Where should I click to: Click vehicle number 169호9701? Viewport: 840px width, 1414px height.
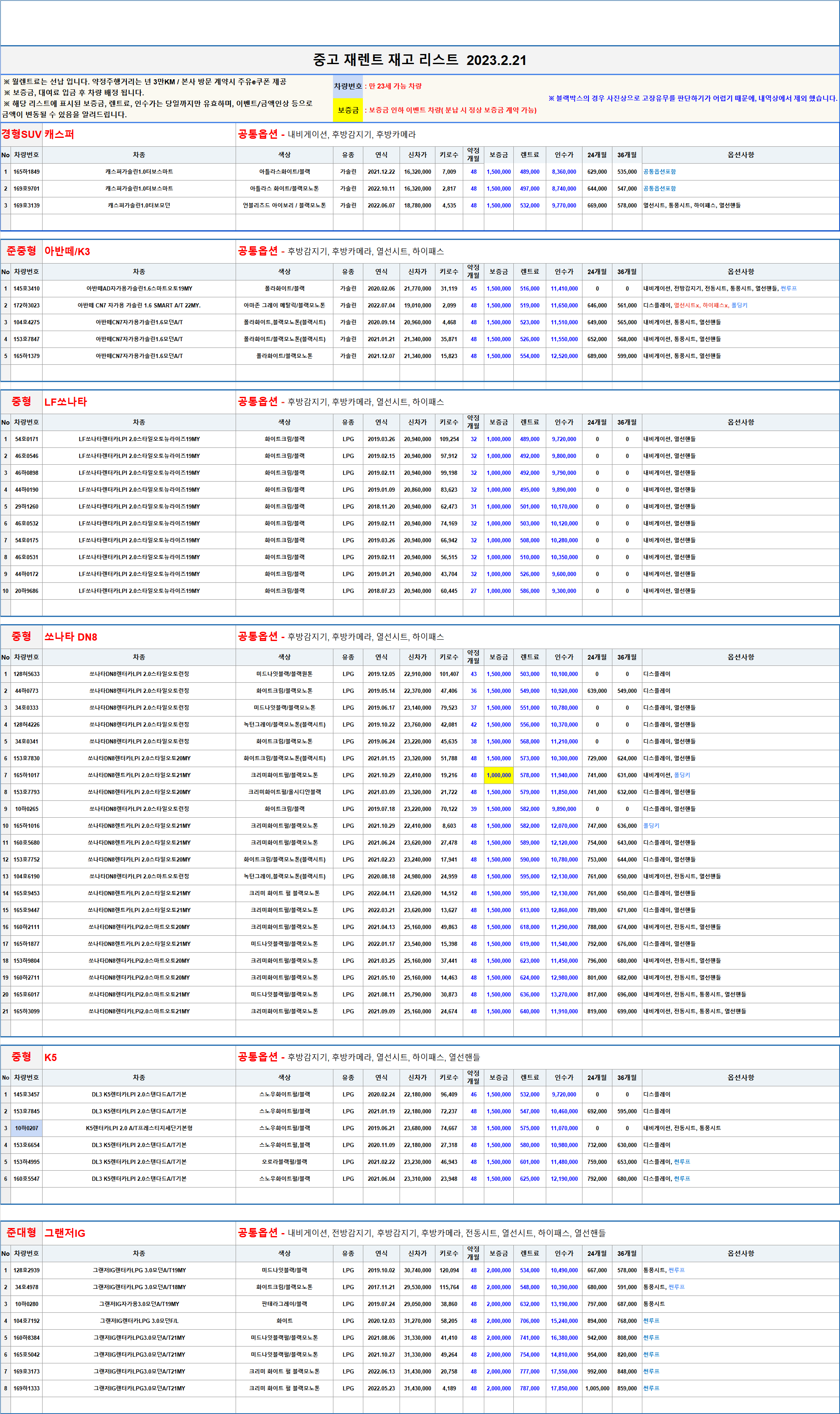(27, 189)
